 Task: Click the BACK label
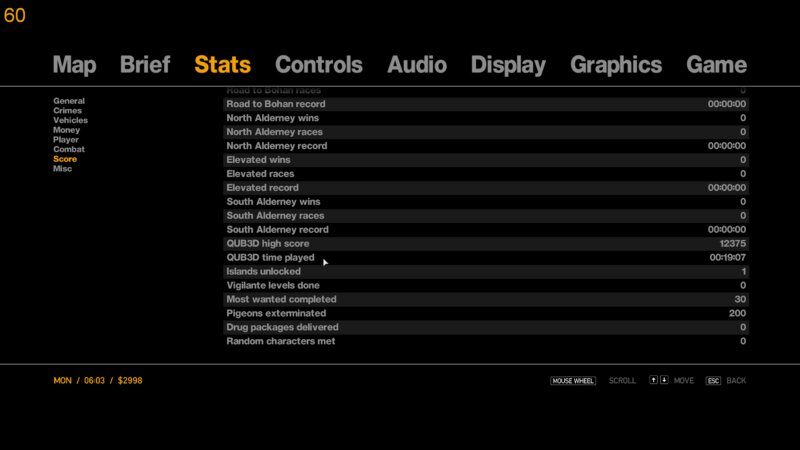pyautogui.click(x=736, y=381)
